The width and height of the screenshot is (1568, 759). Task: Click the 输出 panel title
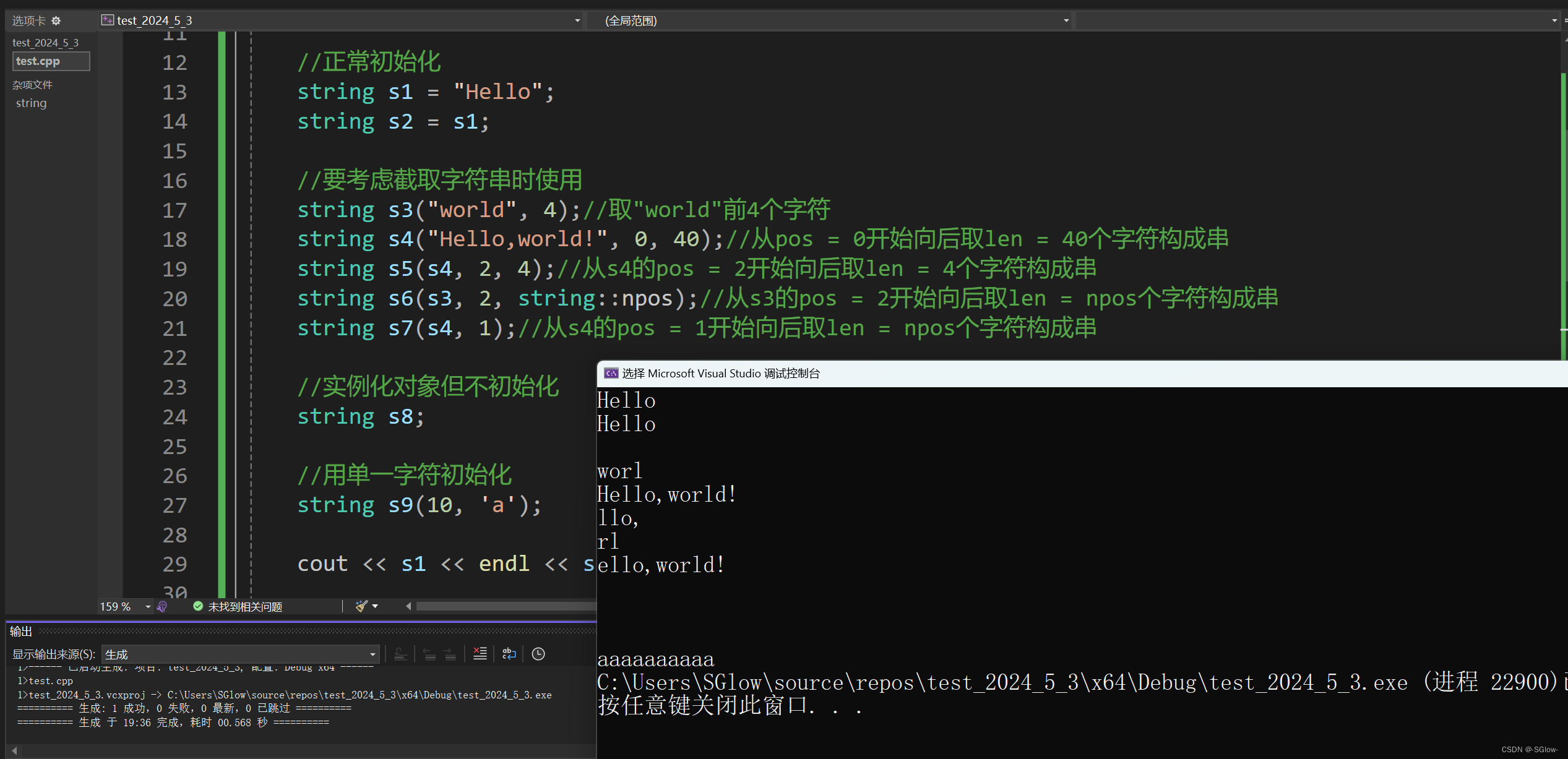pos(21,631)
